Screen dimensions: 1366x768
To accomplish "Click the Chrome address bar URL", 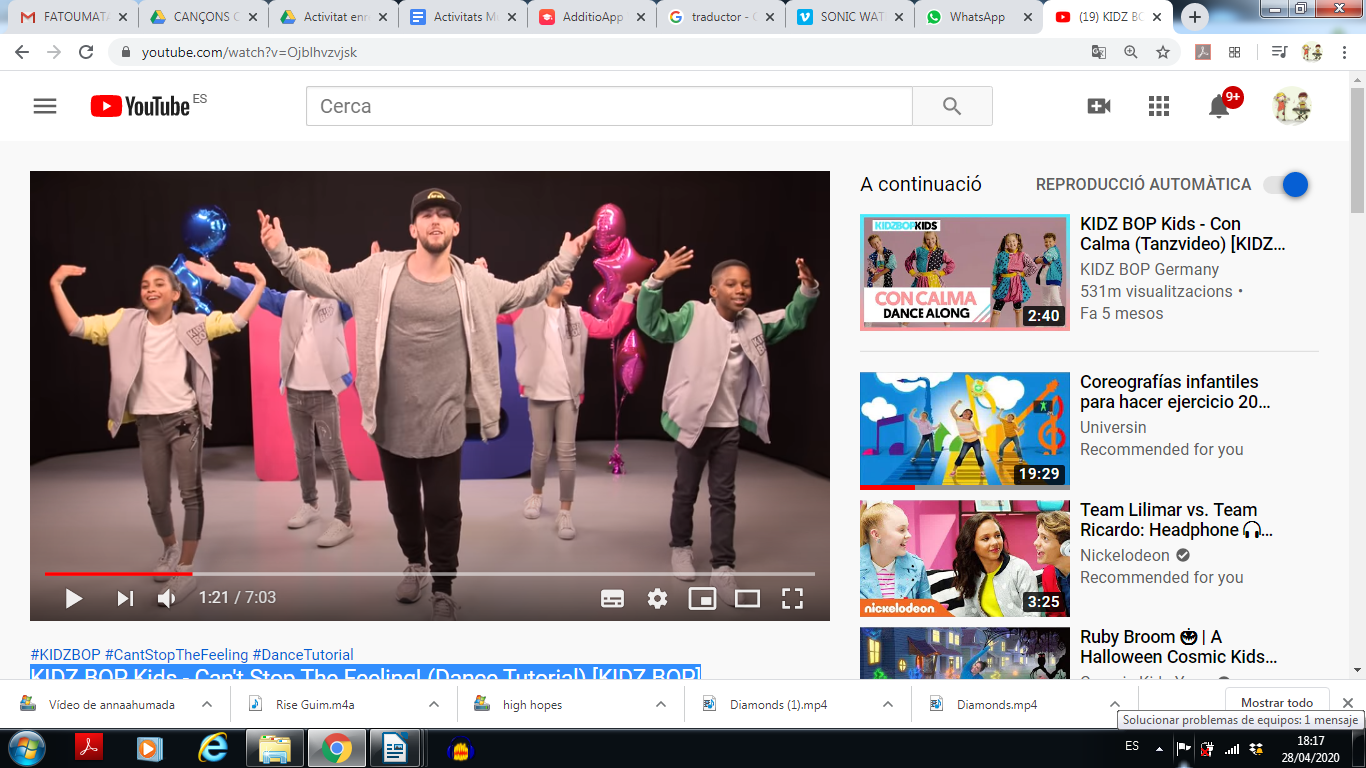I will click(249, 52).
